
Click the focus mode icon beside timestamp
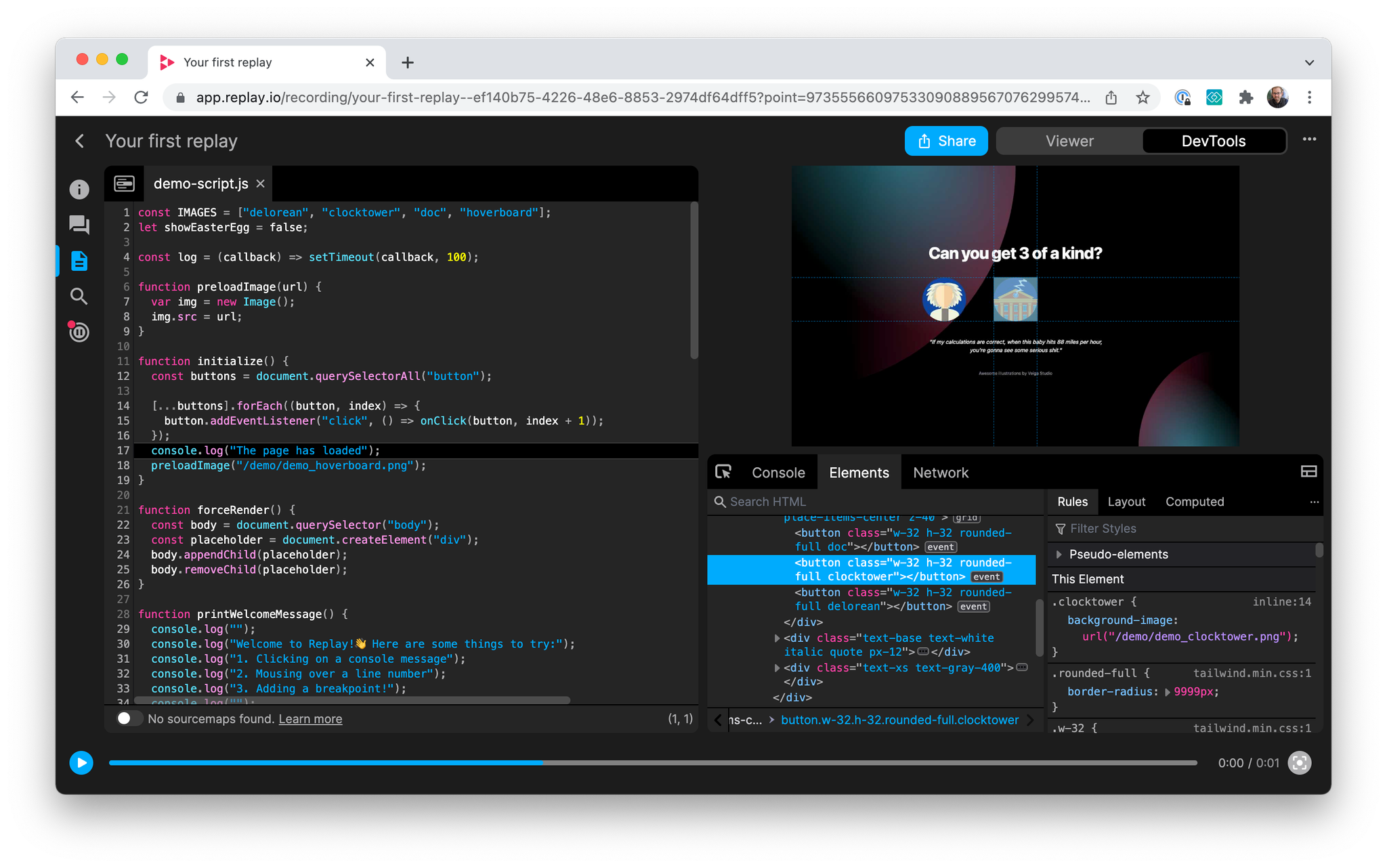pyautogui.click(x=1299, y=763)
